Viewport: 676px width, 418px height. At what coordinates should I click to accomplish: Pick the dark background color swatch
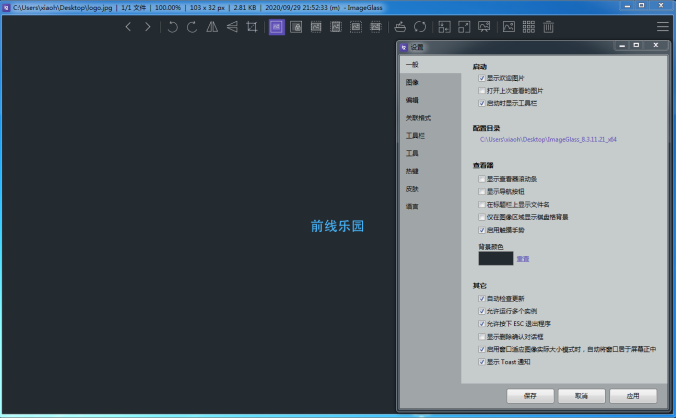496,259
